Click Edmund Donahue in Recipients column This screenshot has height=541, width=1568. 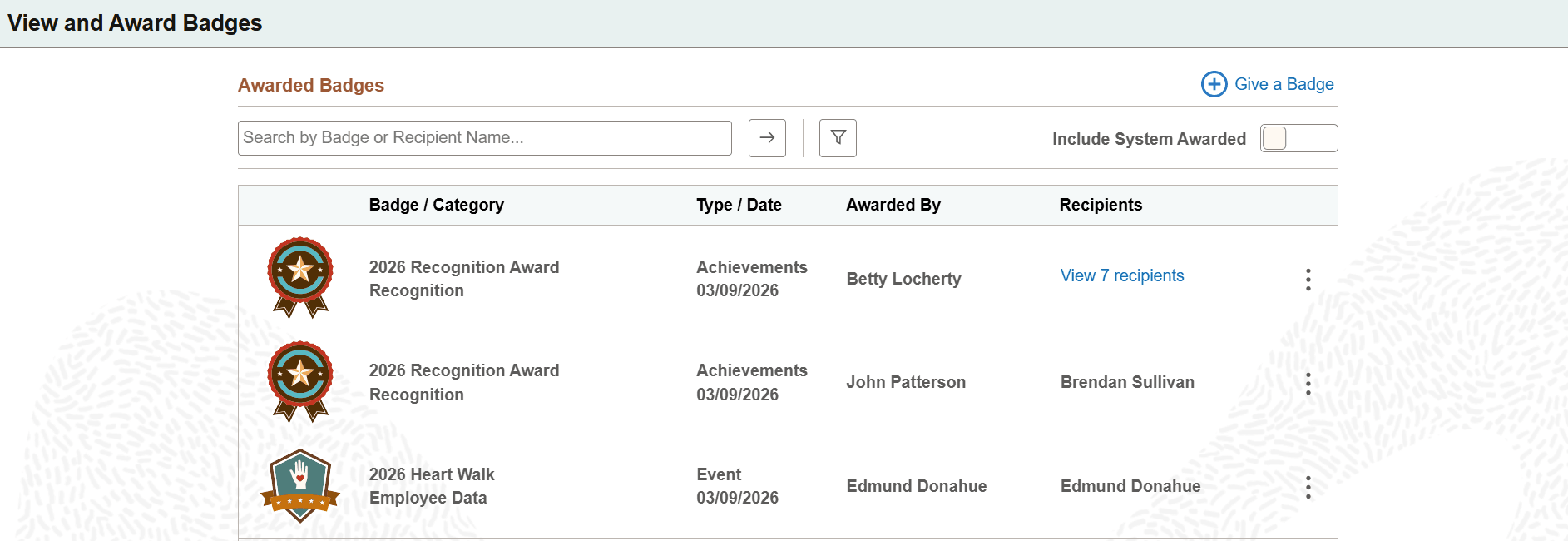tap(1130, 486)
